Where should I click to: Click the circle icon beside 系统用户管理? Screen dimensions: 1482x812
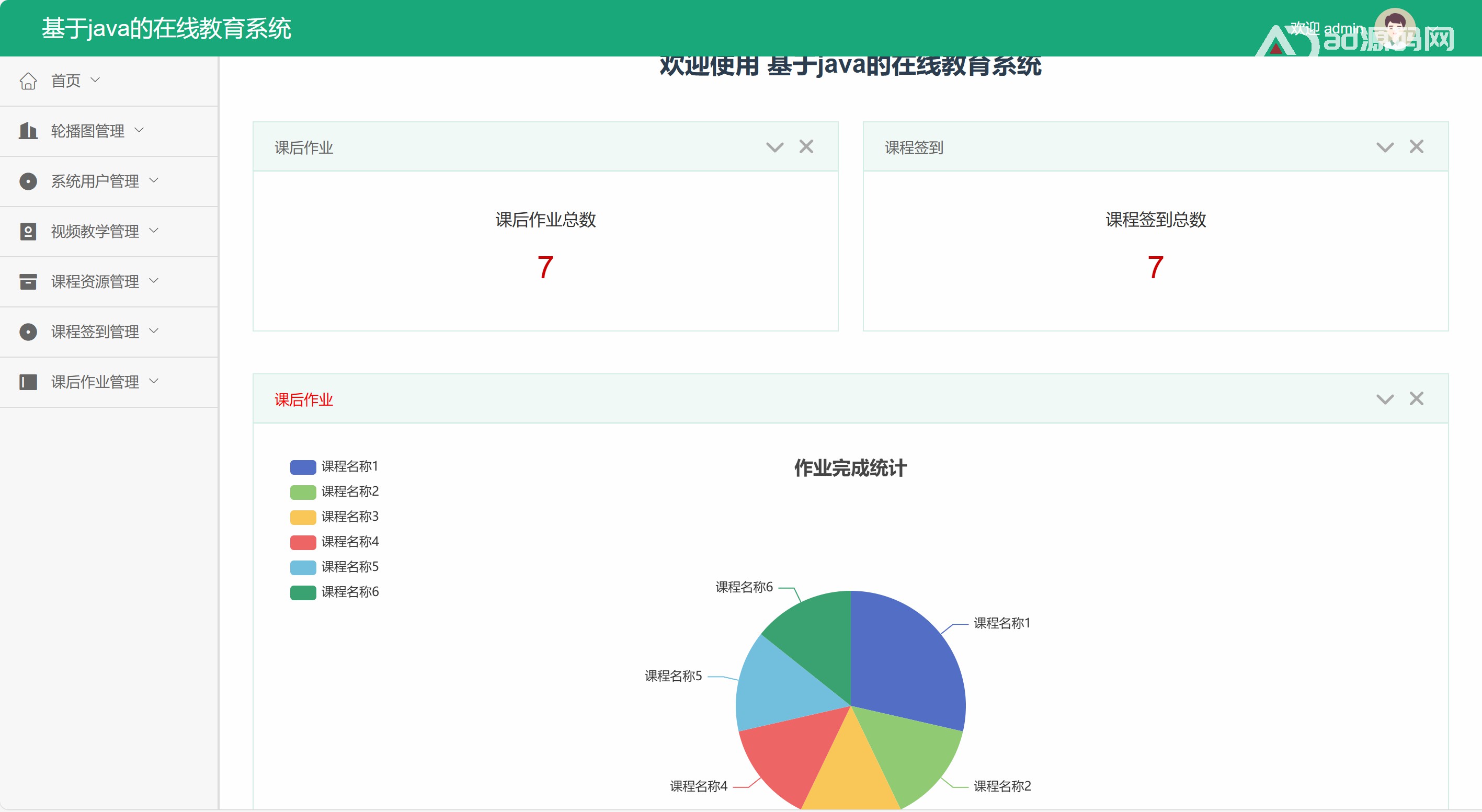tap(28, 181)
